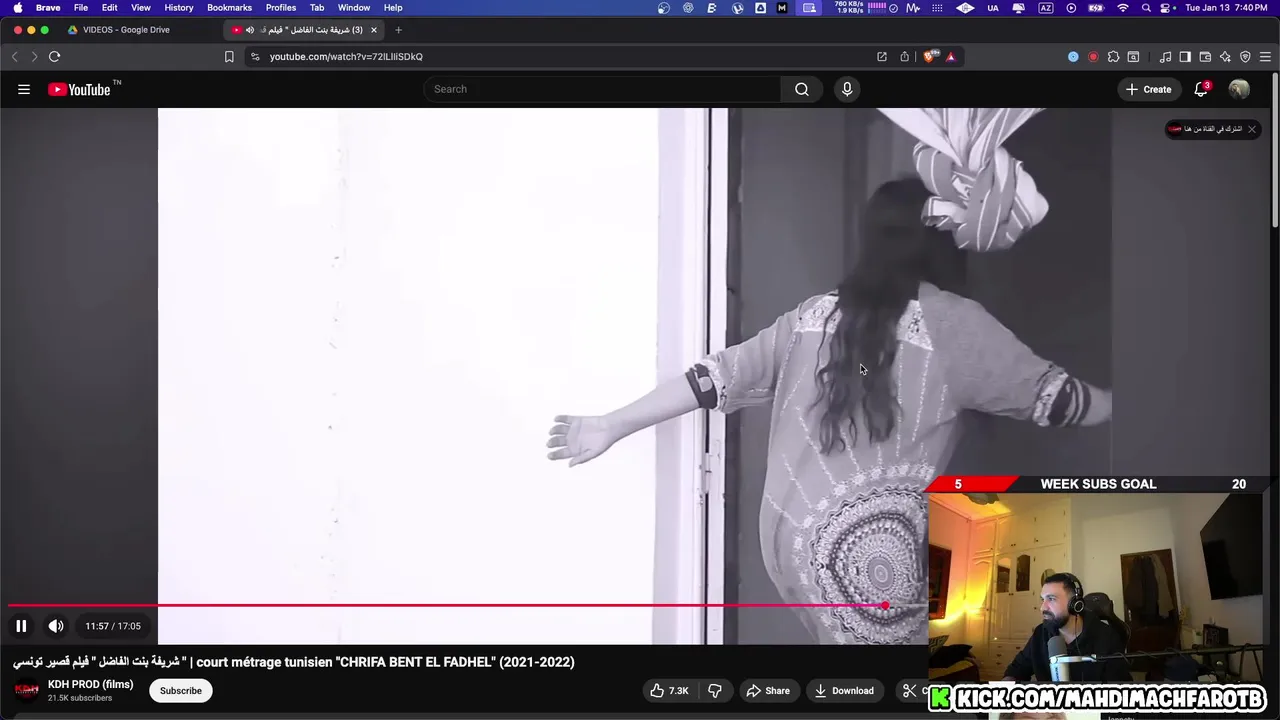1280x720 pixels.
Task: Open YouTube notifications bell
Action: (1202, 89)
